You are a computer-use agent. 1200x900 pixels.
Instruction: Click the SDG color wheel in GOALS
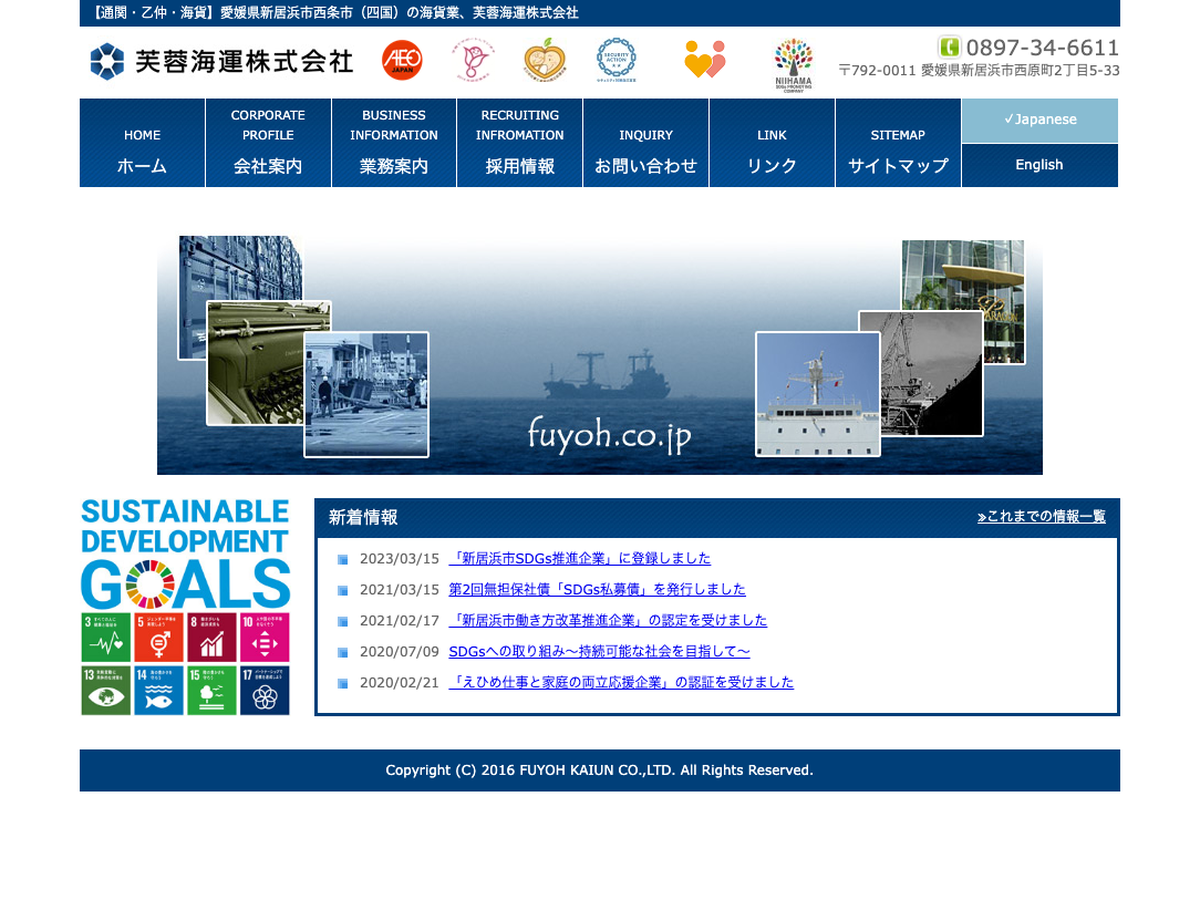pos(151,584)
